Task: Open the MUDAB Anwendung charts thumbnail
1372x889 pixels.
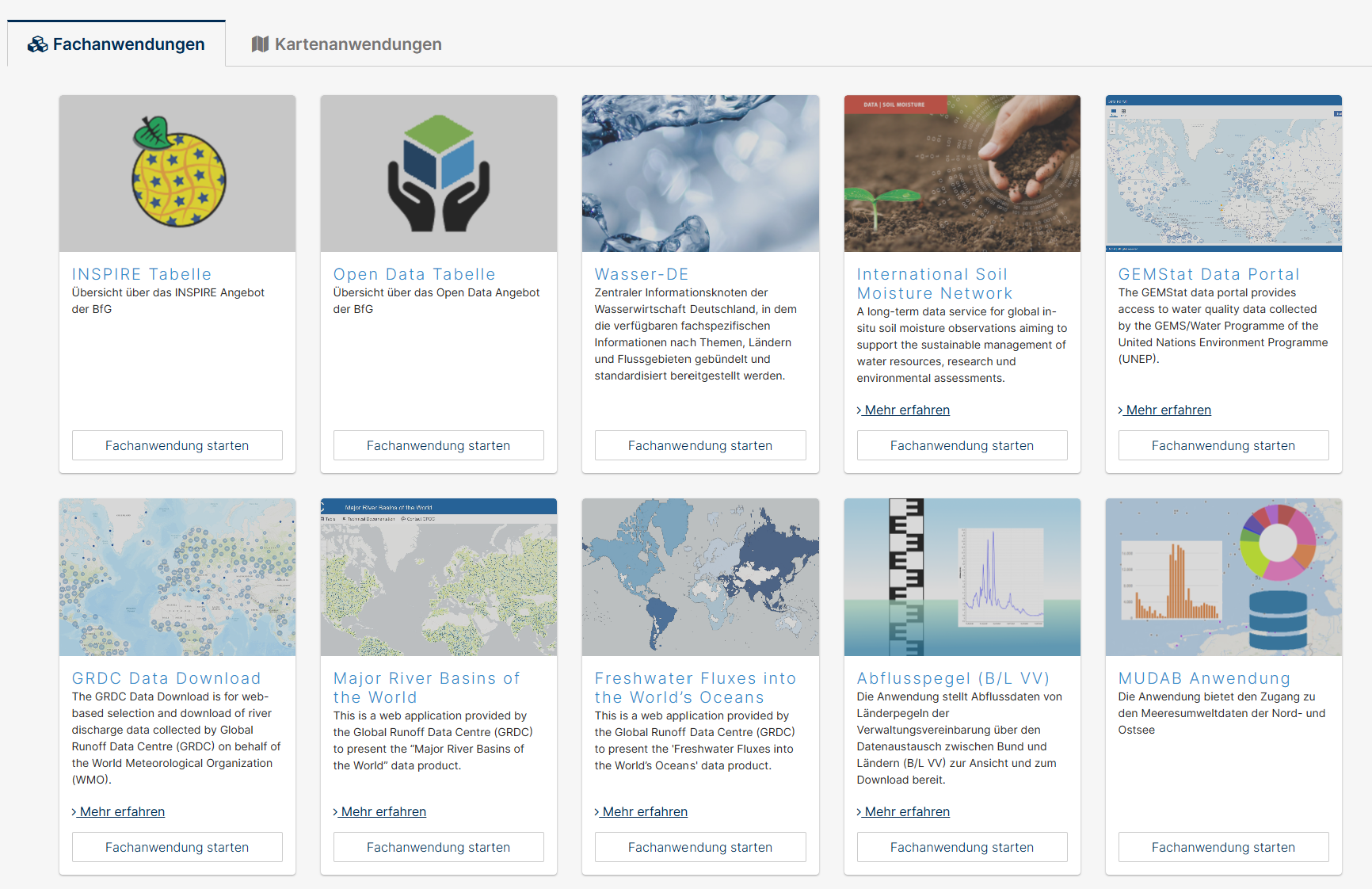Action: (1224, 577)
